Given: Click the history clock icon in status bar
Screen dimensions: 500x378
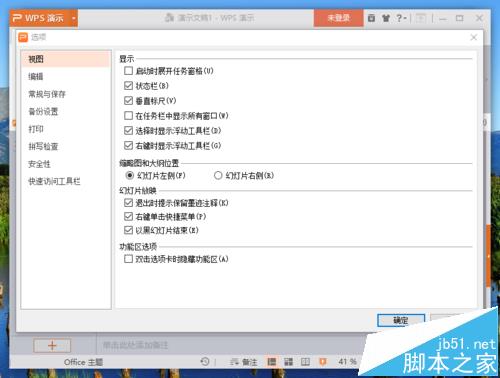Looking at the screenshot, I should (x=205, y=361).
